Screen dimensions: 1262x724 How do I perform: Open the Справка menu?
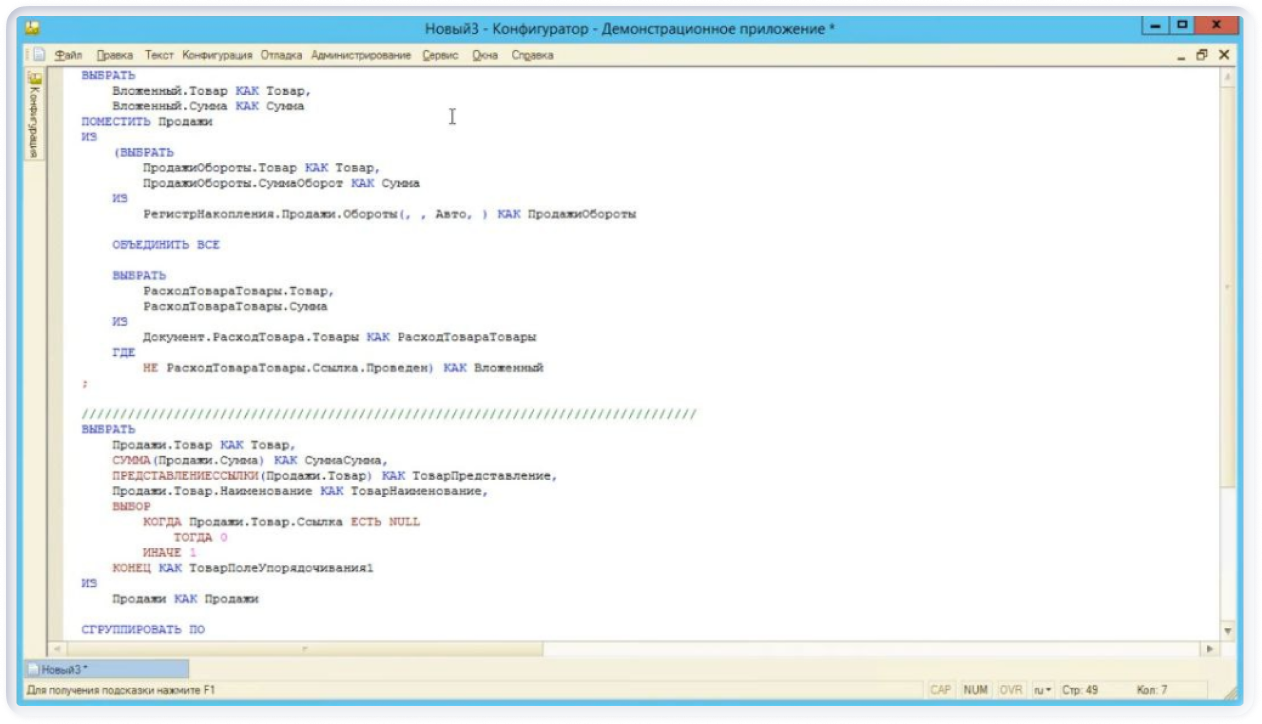coord(532,55)
